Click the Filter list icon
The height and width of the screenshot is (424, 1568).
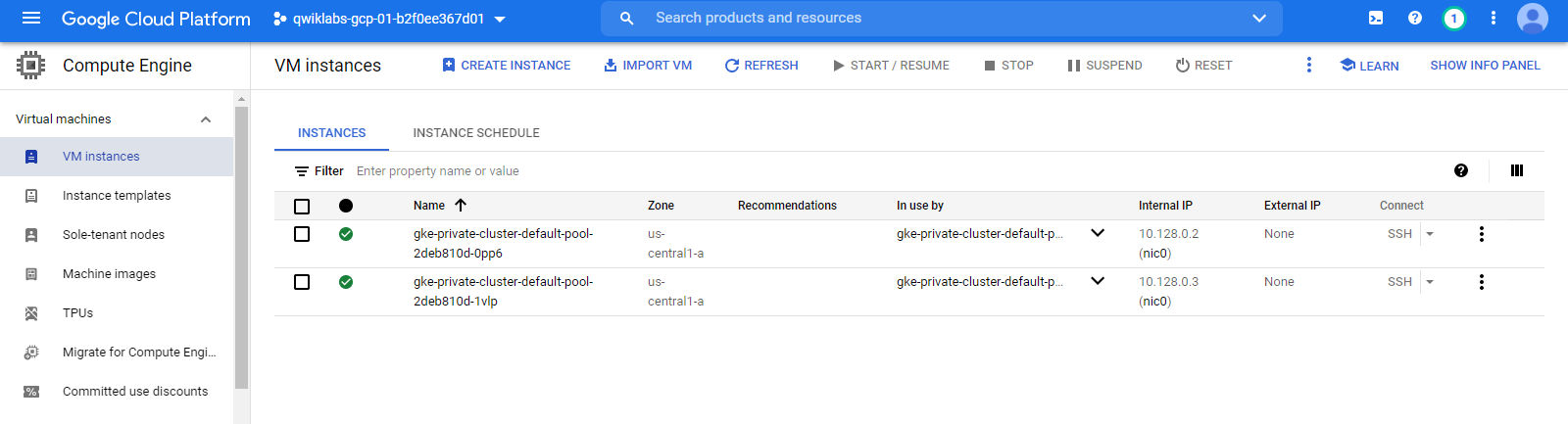pos(302,171)
